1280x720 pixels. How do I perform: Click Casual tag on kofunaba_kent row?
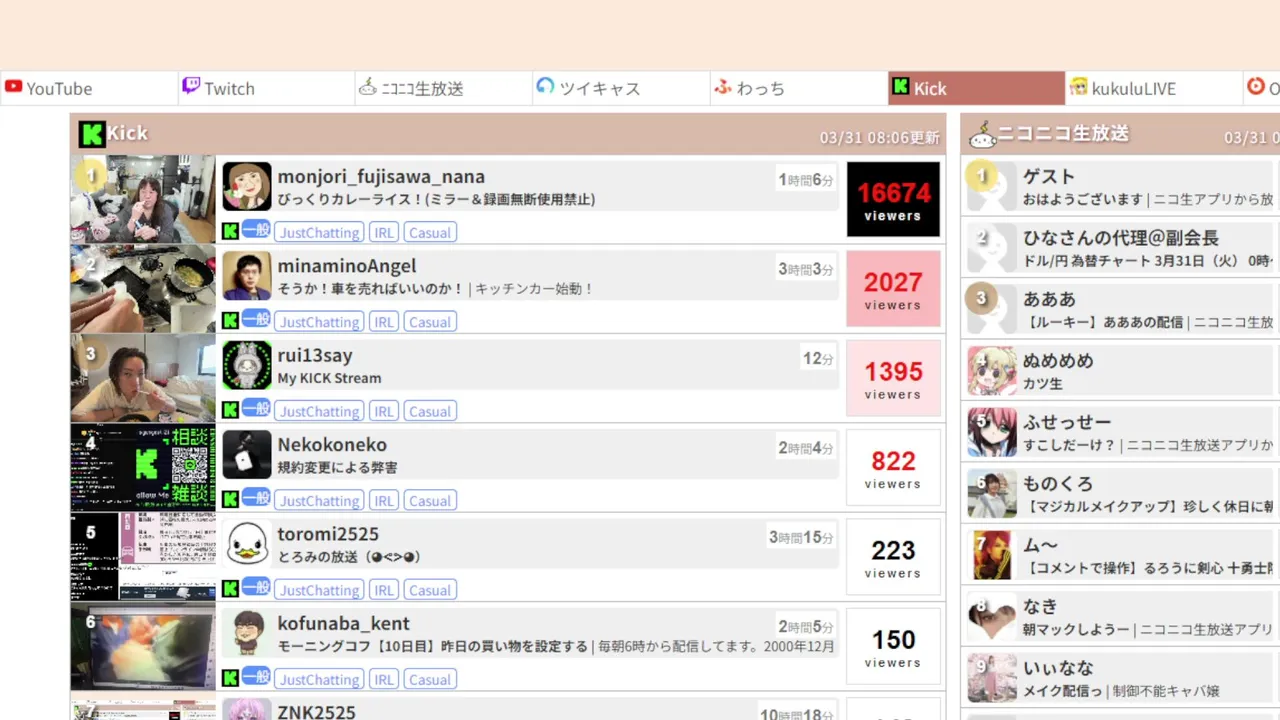(x=430, y=679)
